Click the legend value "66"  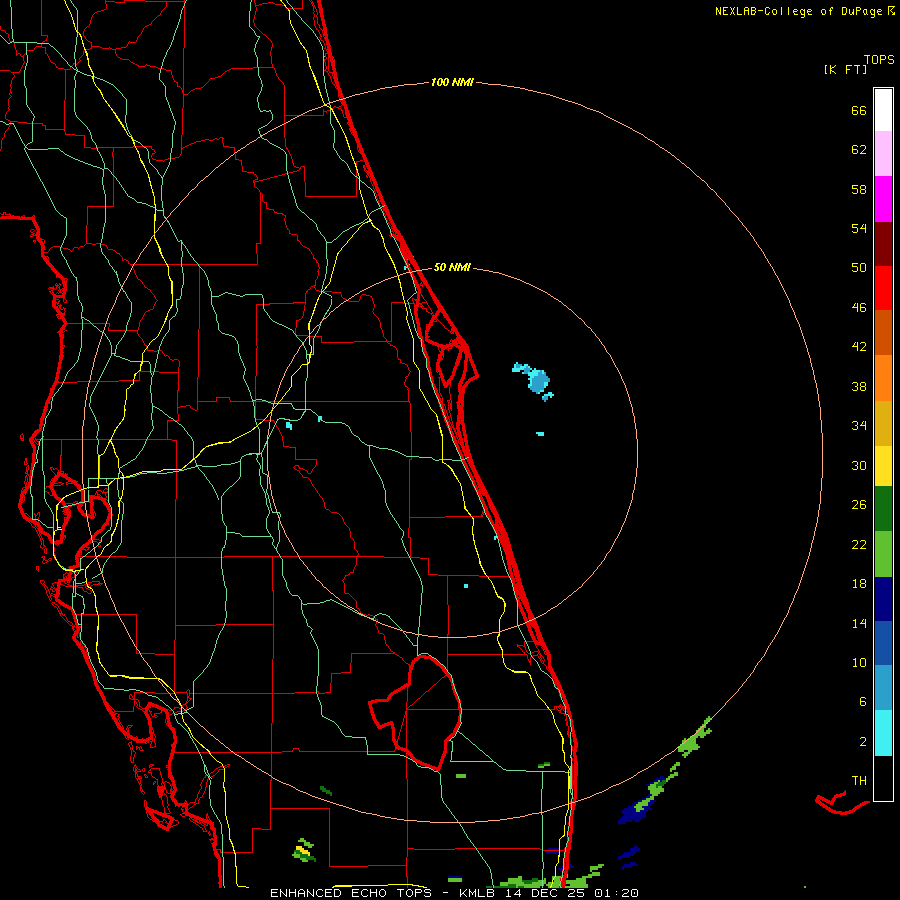pos(859,110)
